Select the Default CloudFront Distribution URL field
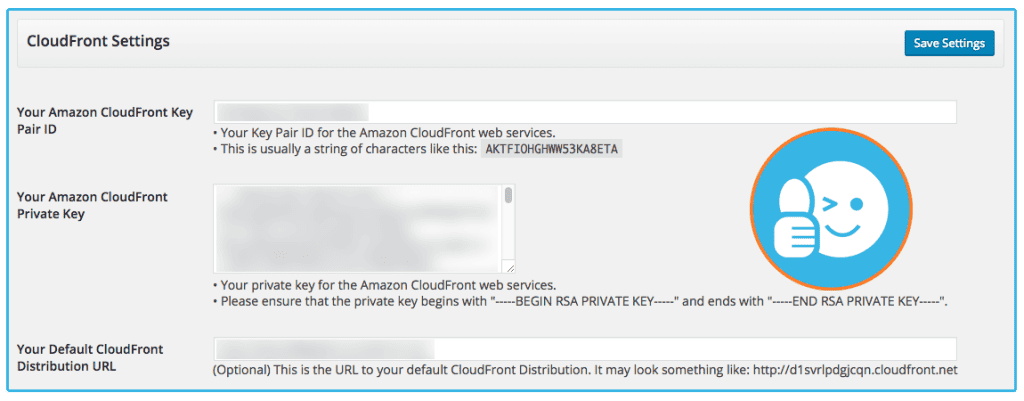 [584, 349]
